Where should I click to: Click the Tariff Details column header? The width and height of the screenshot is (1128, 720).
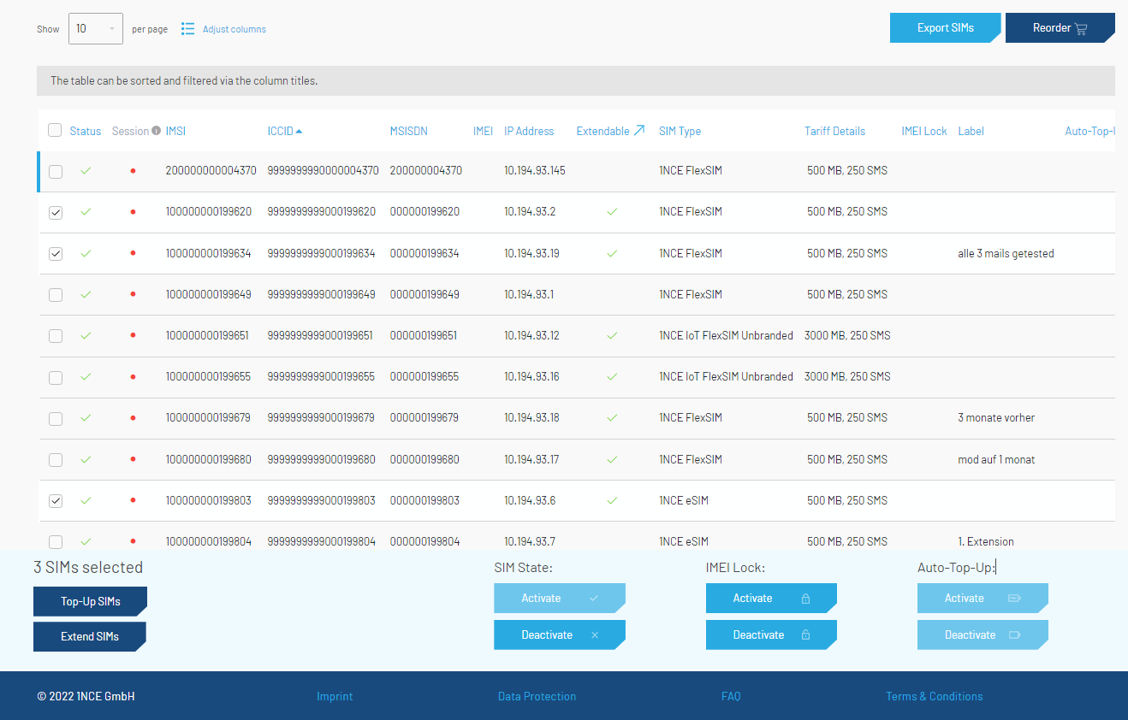834,131
